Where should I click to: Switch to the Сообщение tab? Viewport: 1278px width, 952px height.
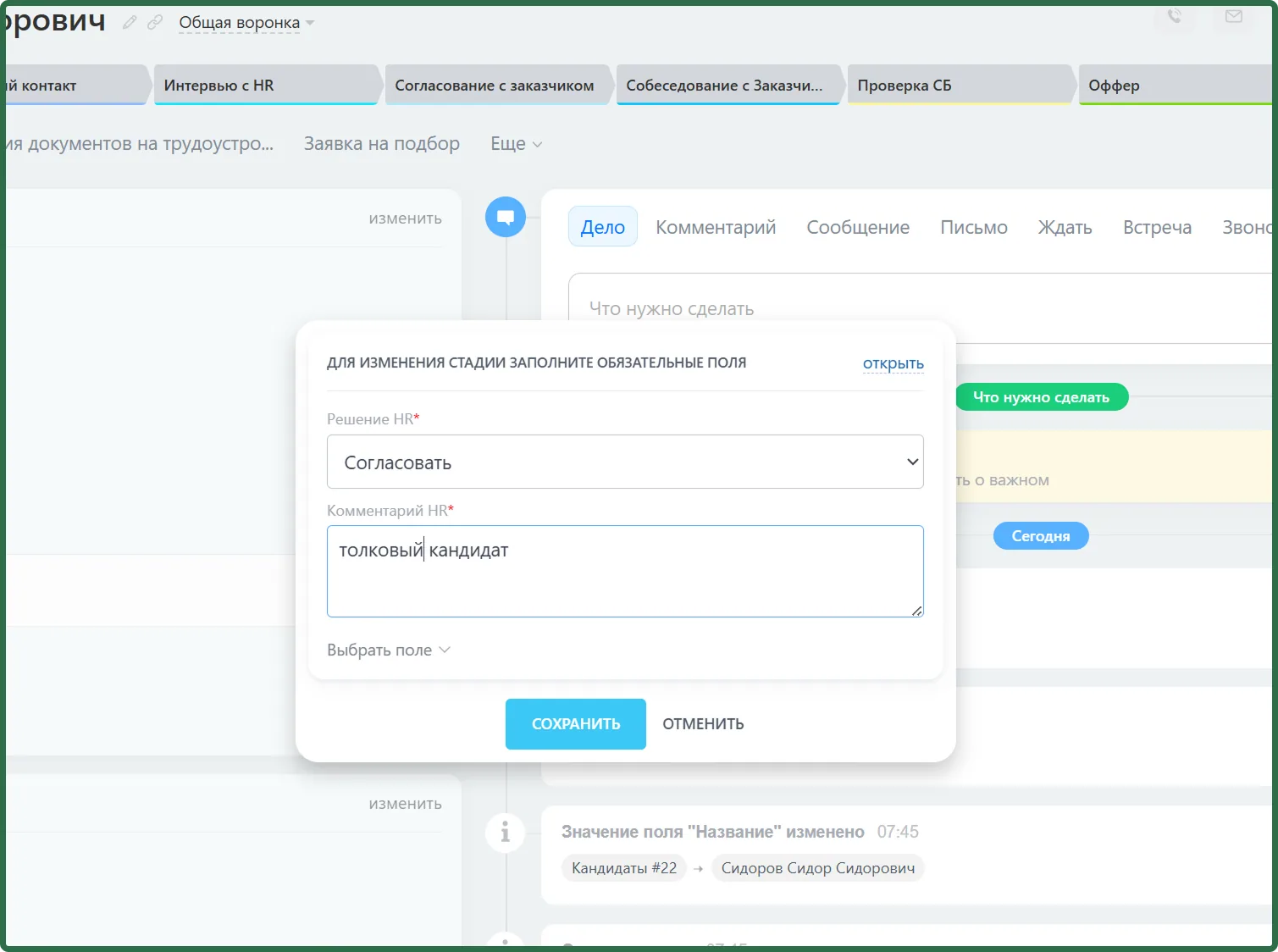click(858, 227)
